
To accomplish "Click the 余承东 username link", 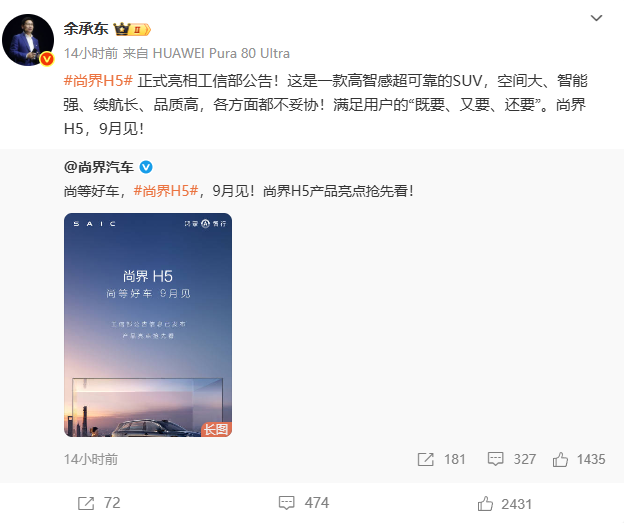I will click(x=86, y=29).
